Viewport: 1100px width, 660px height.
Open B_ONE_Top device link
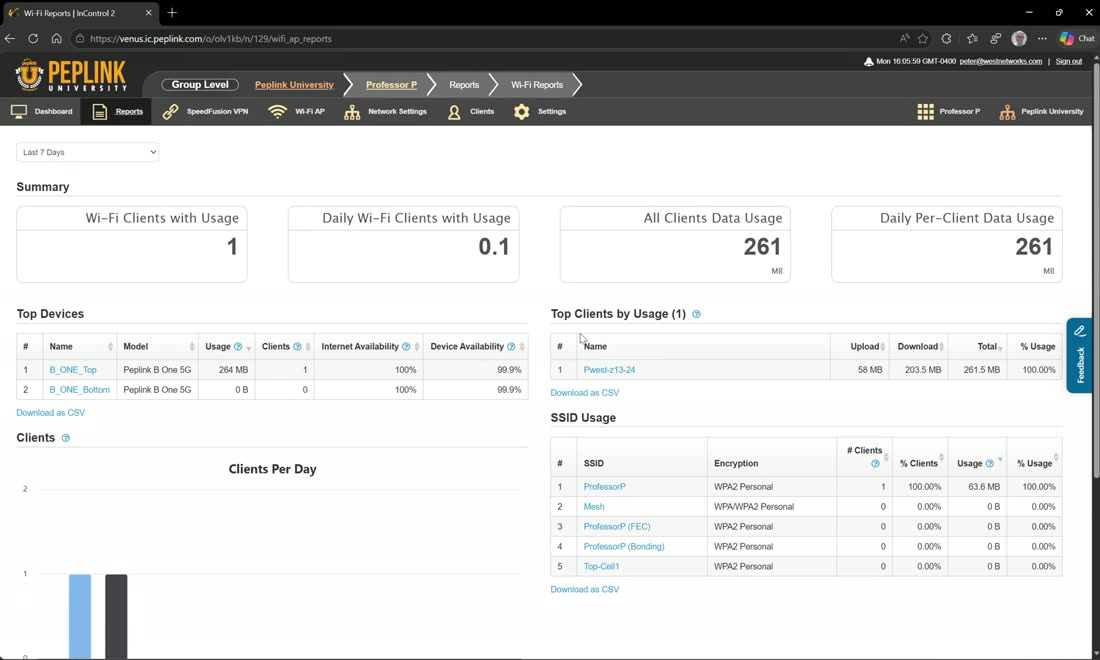(x=73, y=370)
